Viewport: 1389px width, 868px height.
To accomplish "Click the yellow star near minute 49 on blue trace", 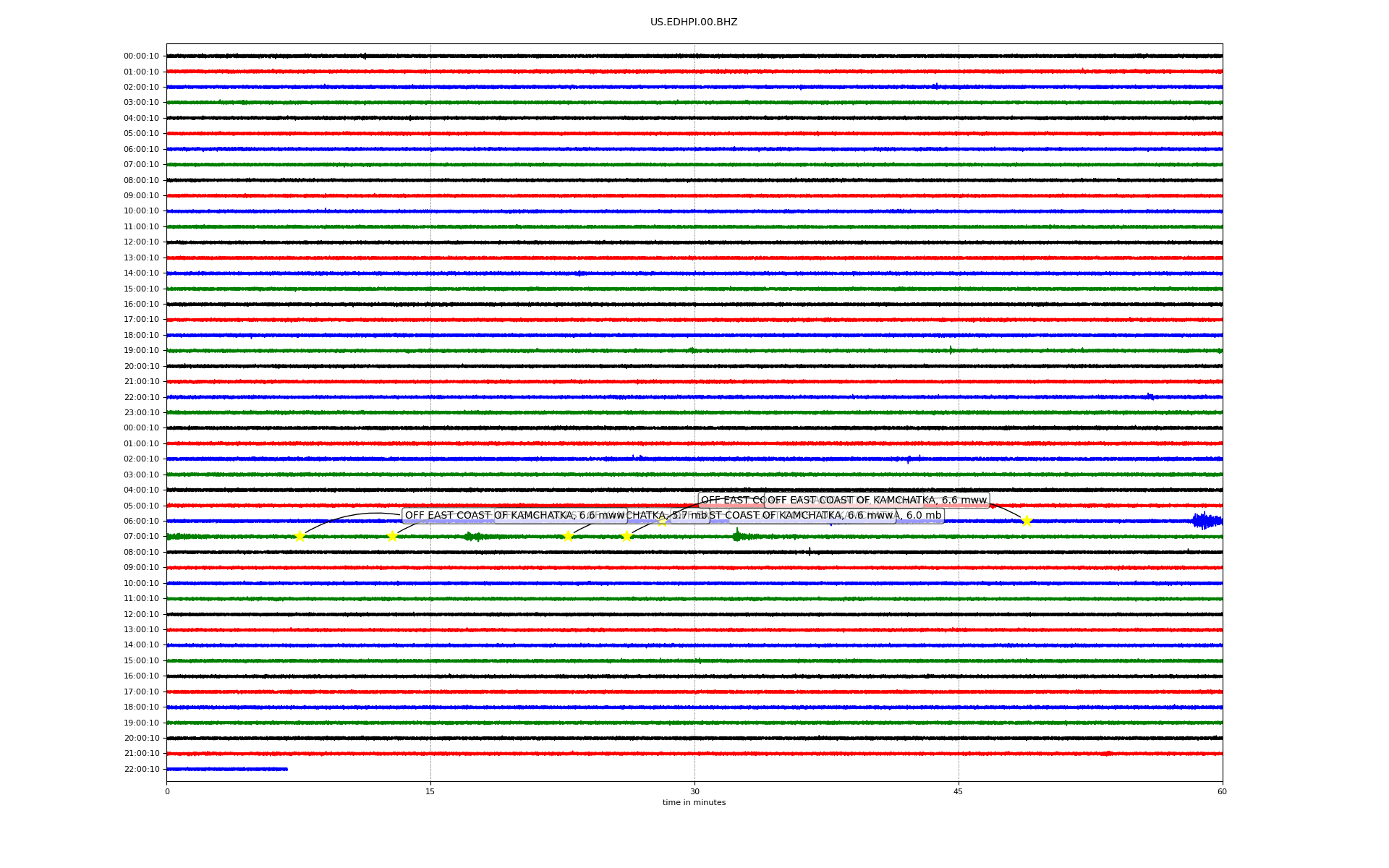I will pyautogui.click(x=1026, y=521).
